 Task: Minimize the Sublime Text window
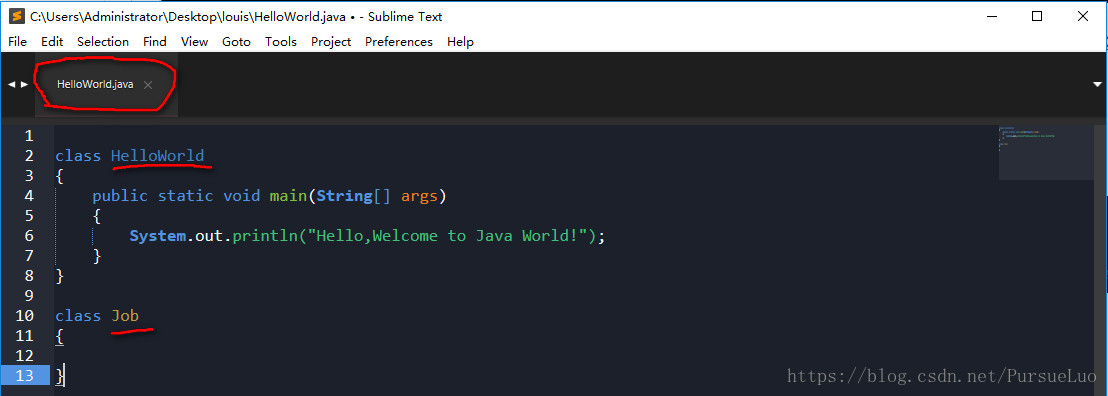[992, 16]
